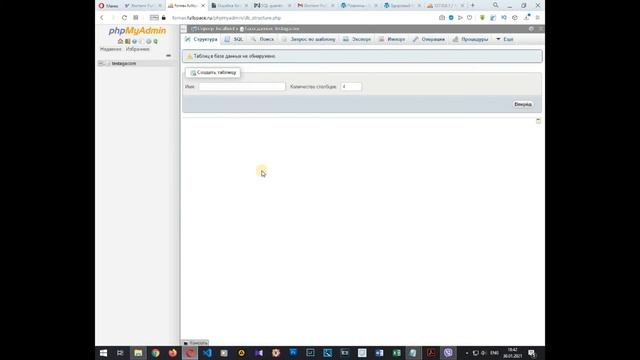Switch to the Структура tab
The height and width of the screenshot is (360, 640).
201,39
